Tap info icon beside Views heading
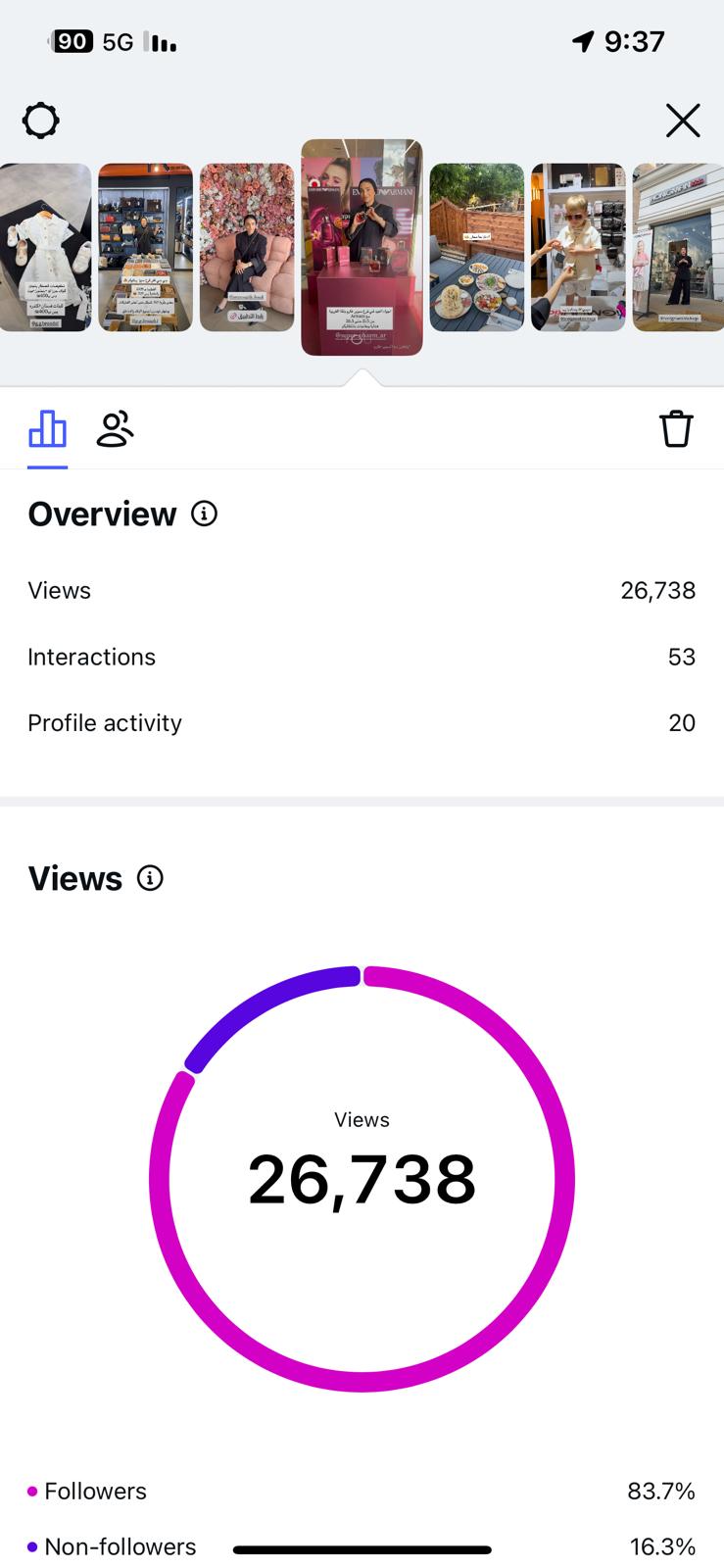Image resolution: width=724 pixels, height=1568 pixels. point(150,878)
